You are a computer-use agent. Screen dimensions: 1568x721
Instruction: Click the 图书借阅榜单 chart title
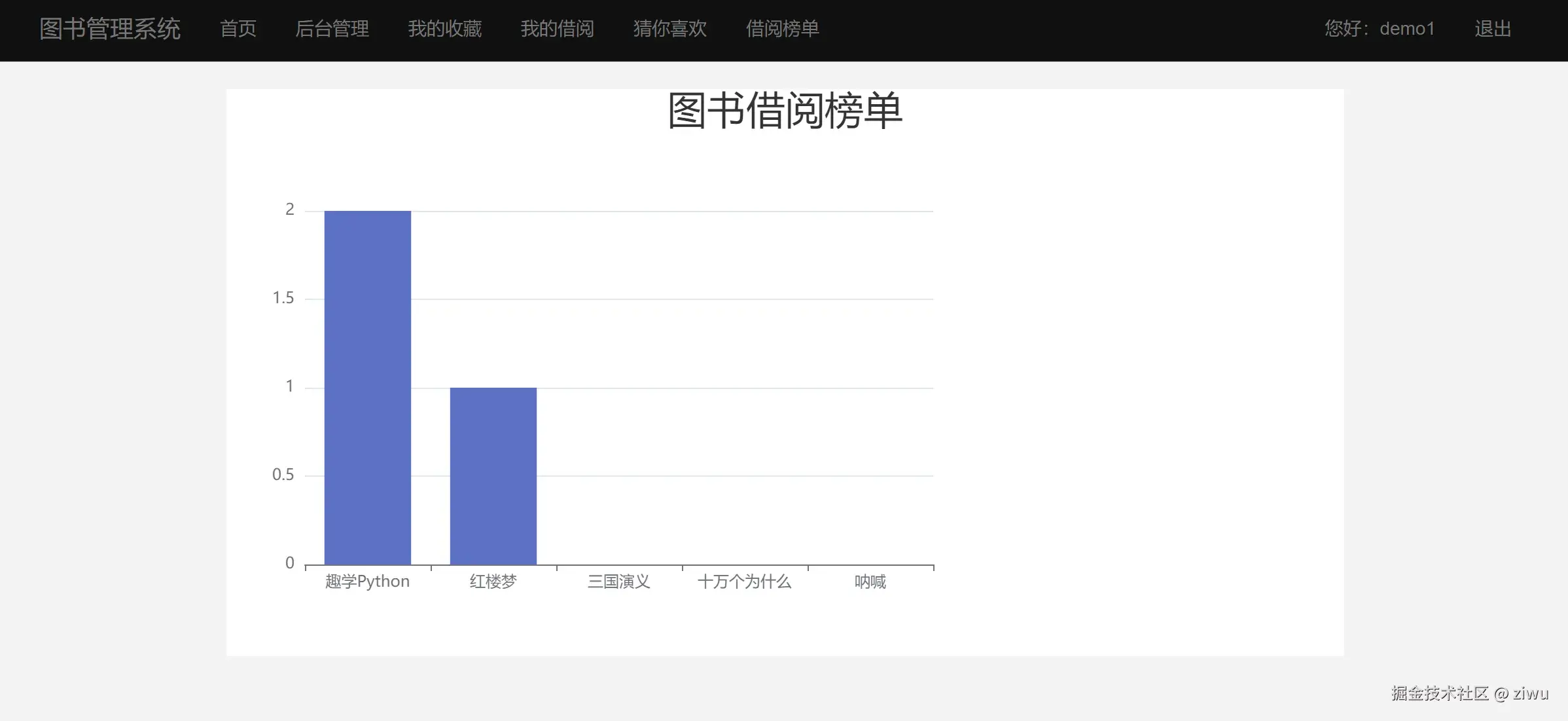[785, 111]
